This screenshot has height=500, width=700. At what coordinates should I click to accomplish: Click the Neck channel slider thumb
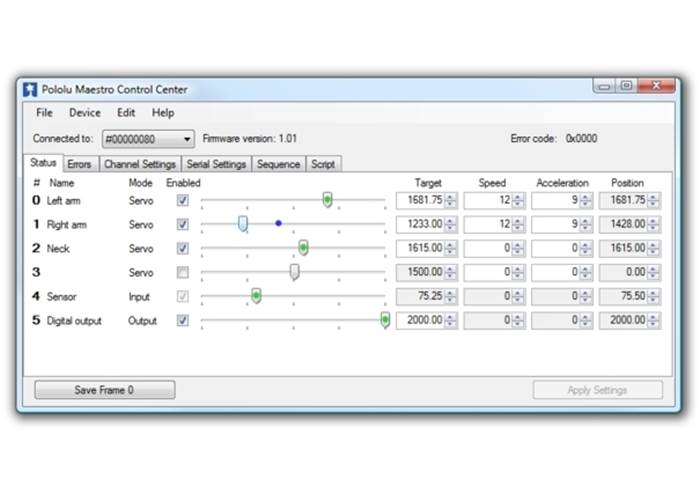[x=303, y=248]
